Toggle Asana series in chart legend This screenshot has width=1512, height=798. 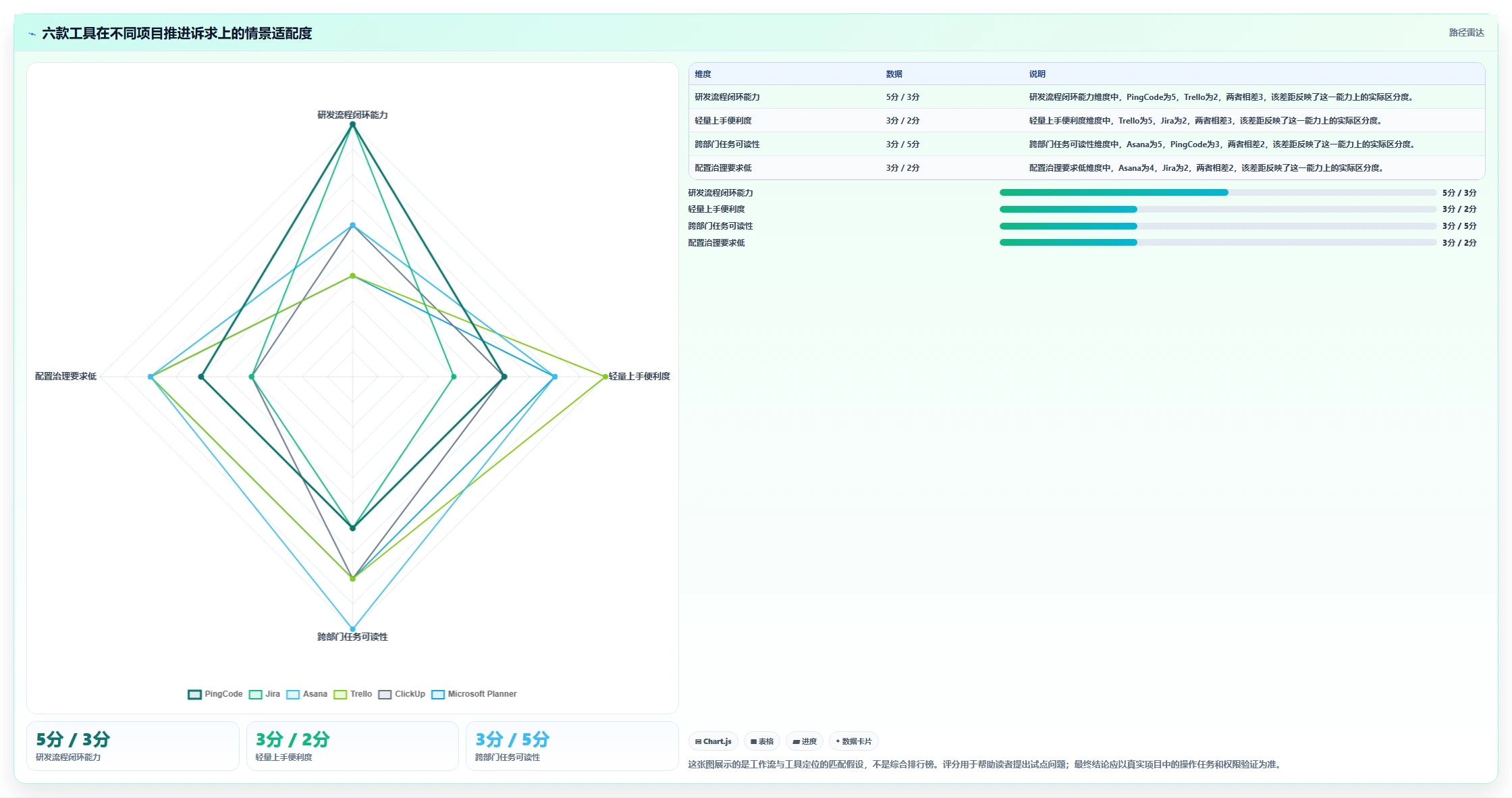click(x=307, y=694)
